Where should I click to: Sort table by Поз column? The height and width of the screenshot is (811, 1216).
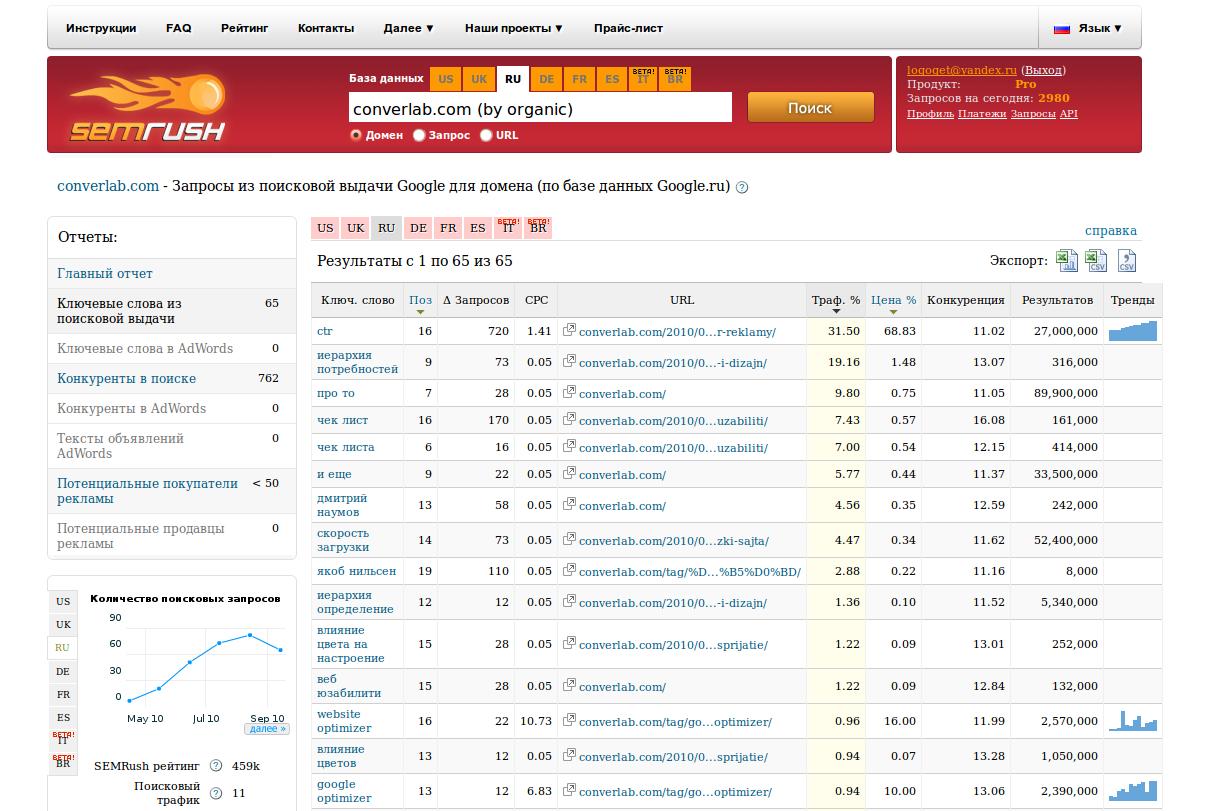pos(420,300)
